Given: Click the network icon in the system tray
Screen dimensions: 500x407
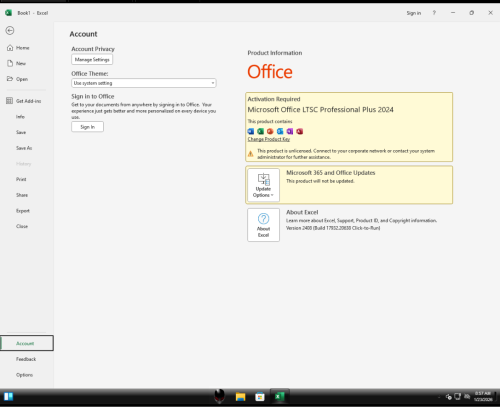Looking at the screenshot, I should pyautogui.click(x=458, y=396).
